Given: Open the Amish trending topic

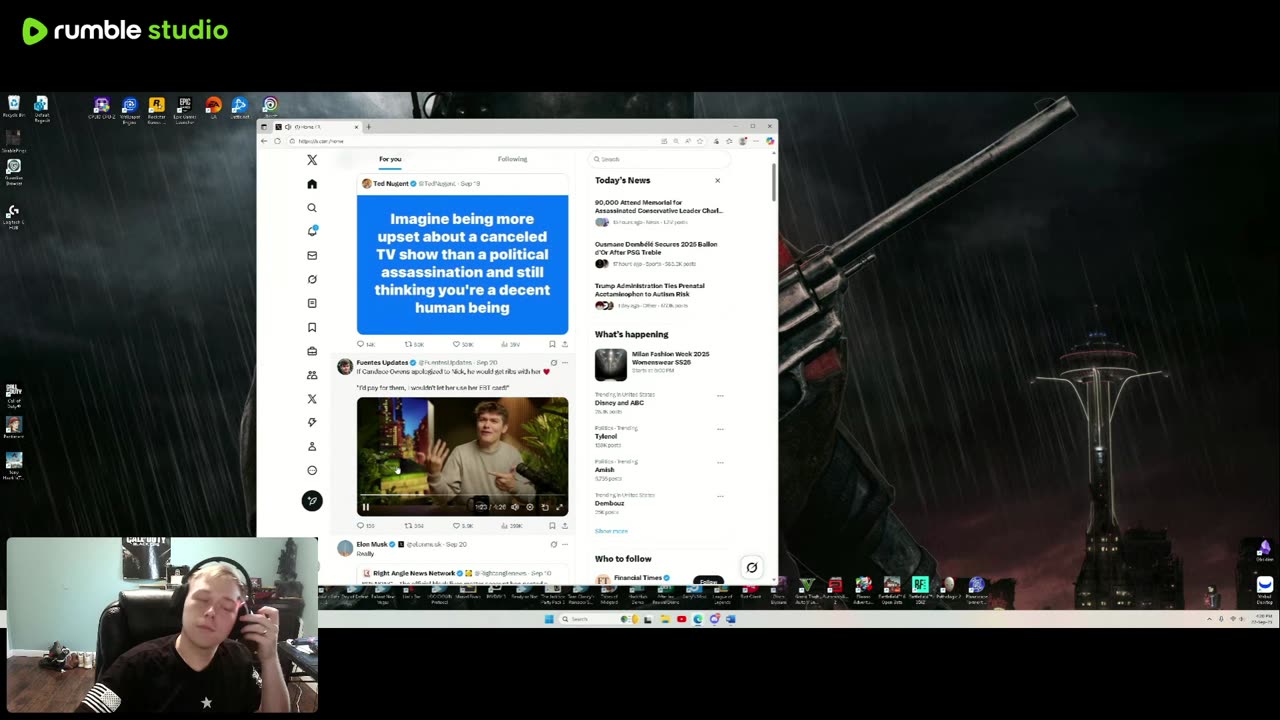Looking at the screenshot, I should 604,469.
